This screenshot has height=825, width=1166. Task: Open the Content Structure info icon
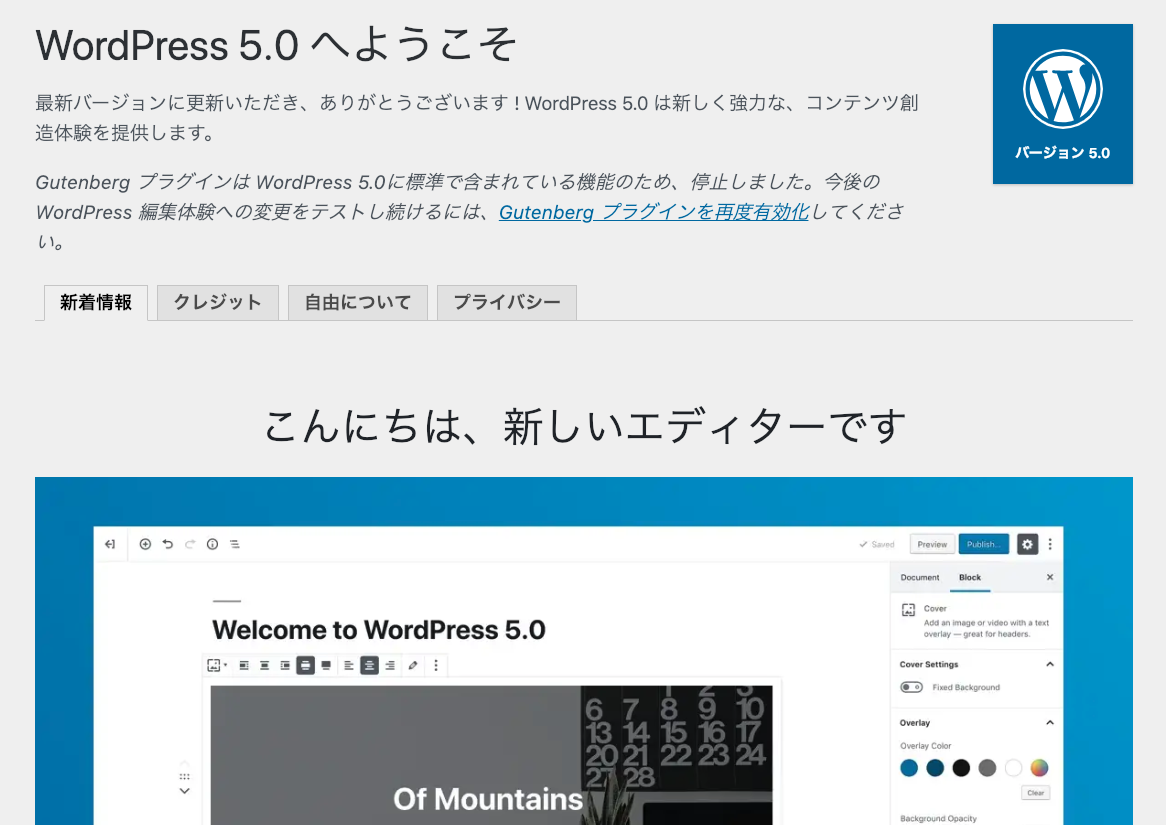[x=212, y=544]
